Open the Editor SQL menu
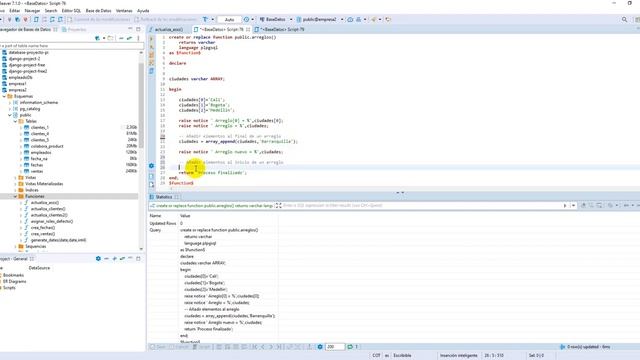Viewport: 640px width, 360px height. click(x=71, y=11)
